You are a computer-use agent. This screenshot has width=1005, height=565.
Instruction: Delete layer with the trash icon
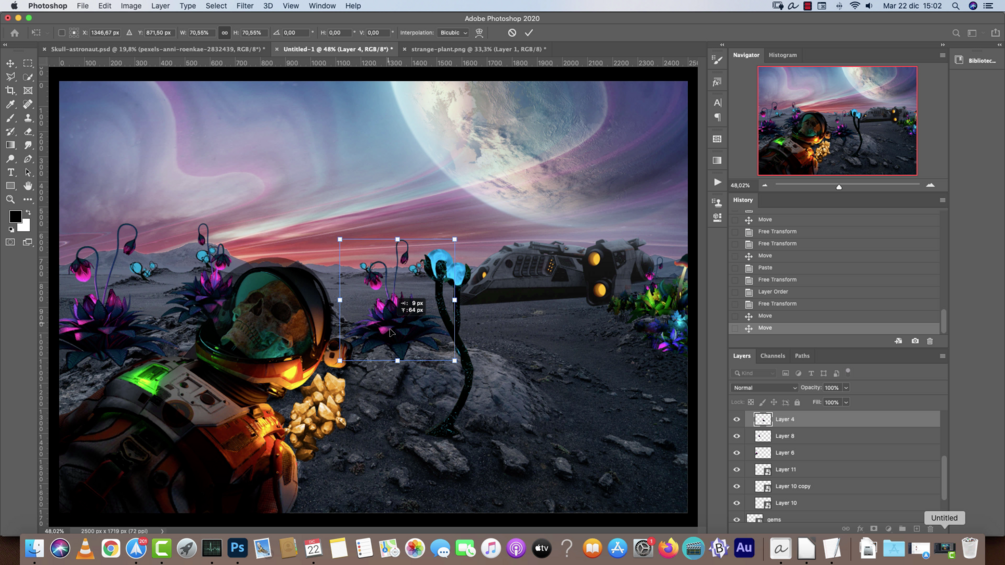click(931, 528)
